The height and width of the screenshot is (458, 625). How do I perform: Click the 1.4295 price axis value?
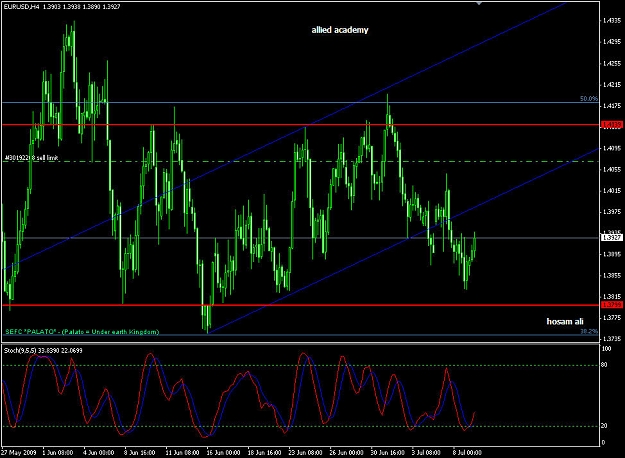(x=612, y=41)
